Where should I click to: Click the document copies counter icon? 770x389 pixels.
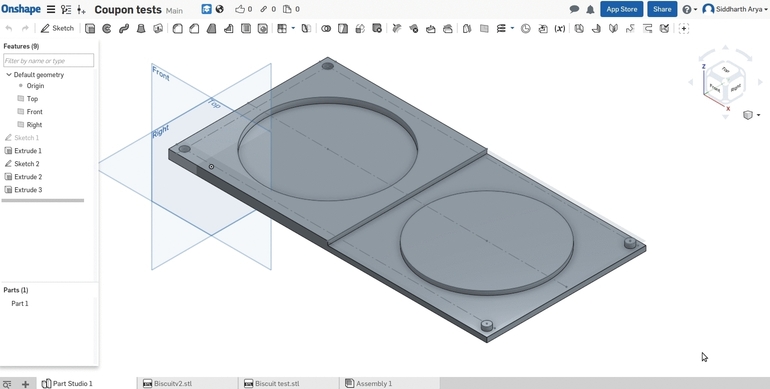[292, 9]
